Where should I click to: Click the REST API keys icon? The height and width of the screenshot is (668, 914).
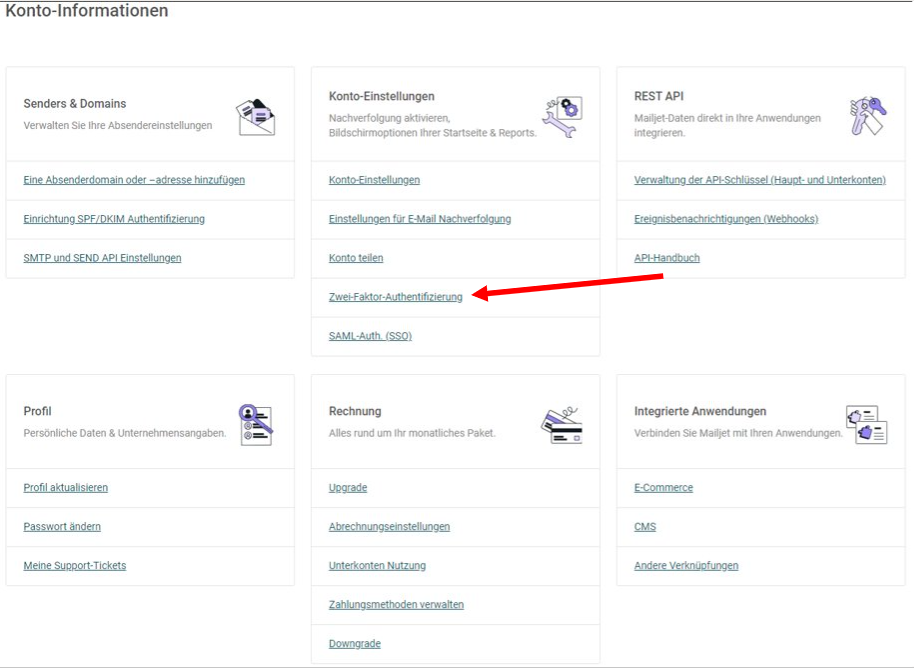click(868, 116)
